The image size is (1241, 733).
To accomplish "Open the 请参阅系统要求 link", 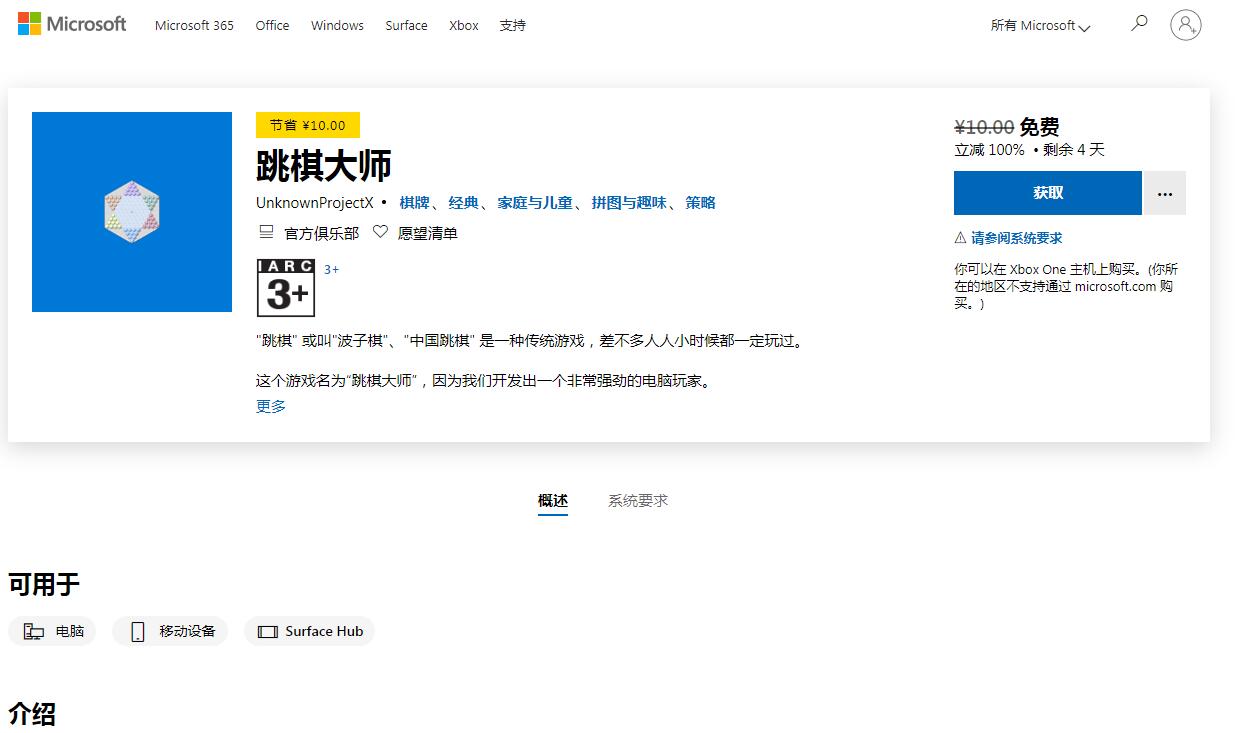I will click(1016, 238).
